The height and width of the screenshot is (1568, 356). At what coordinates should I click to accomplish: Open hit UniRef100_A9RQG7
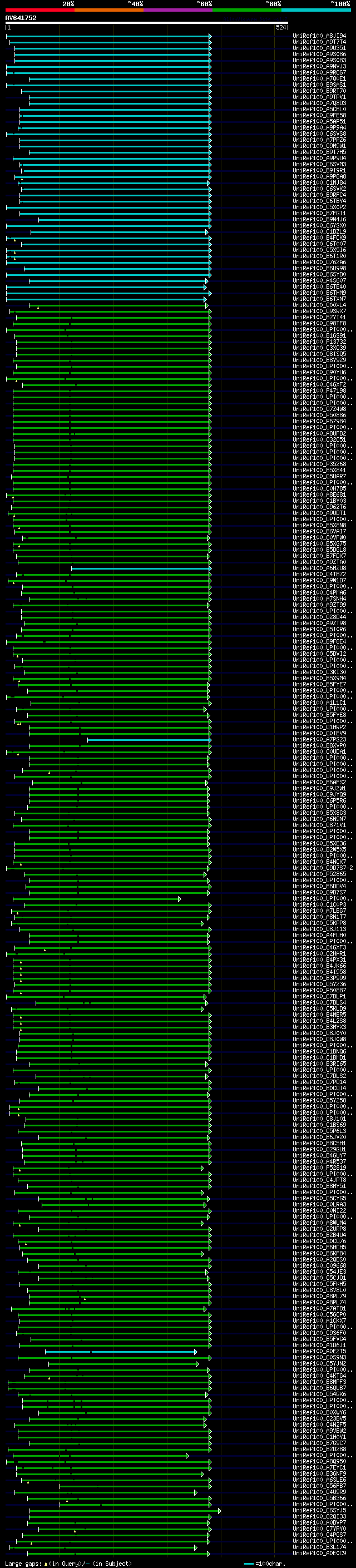319,72
